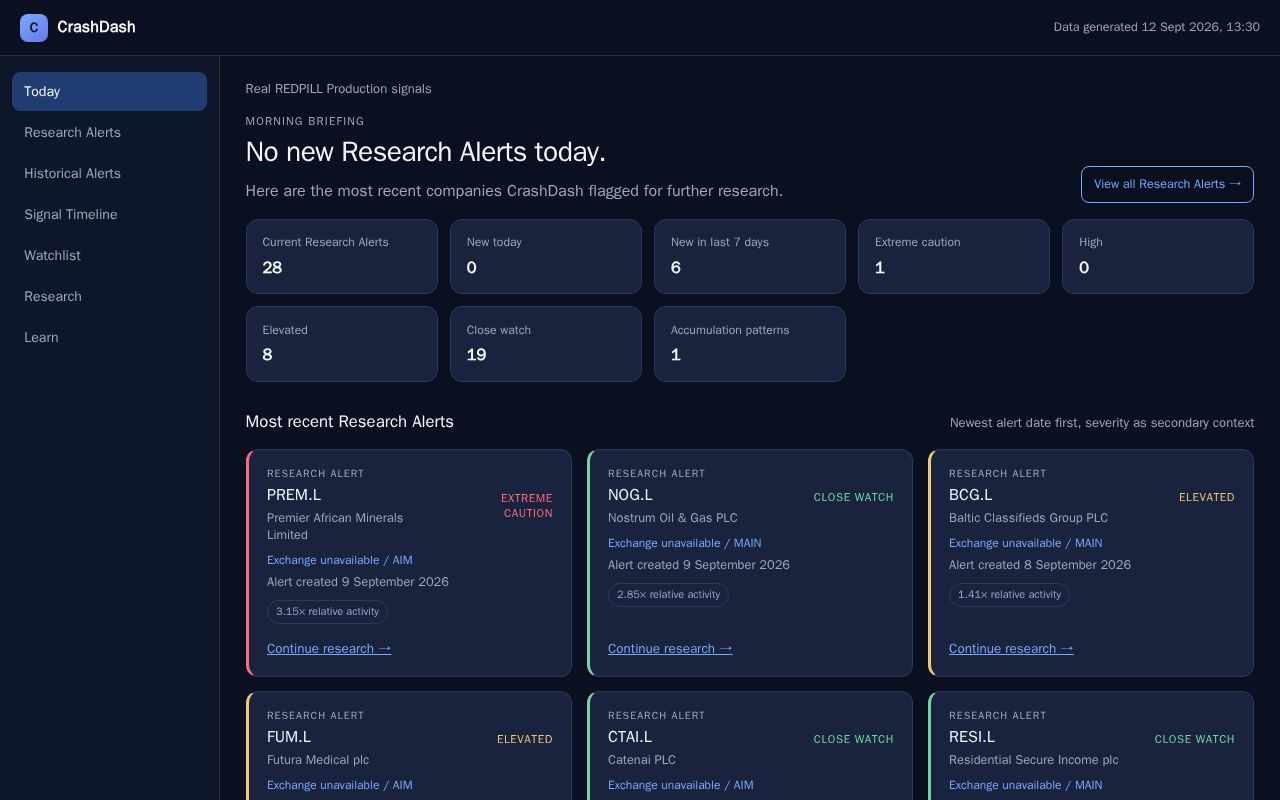This screenshot has height=800, width=1280.
Task: Click CTAI.L's Exchange unavailable / AIM text
Action: point(681,785)
